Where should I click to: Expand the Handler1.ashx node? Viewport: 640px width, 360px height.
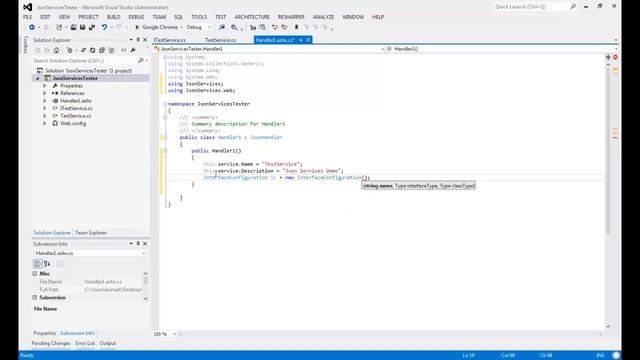(x=45, y=101)
